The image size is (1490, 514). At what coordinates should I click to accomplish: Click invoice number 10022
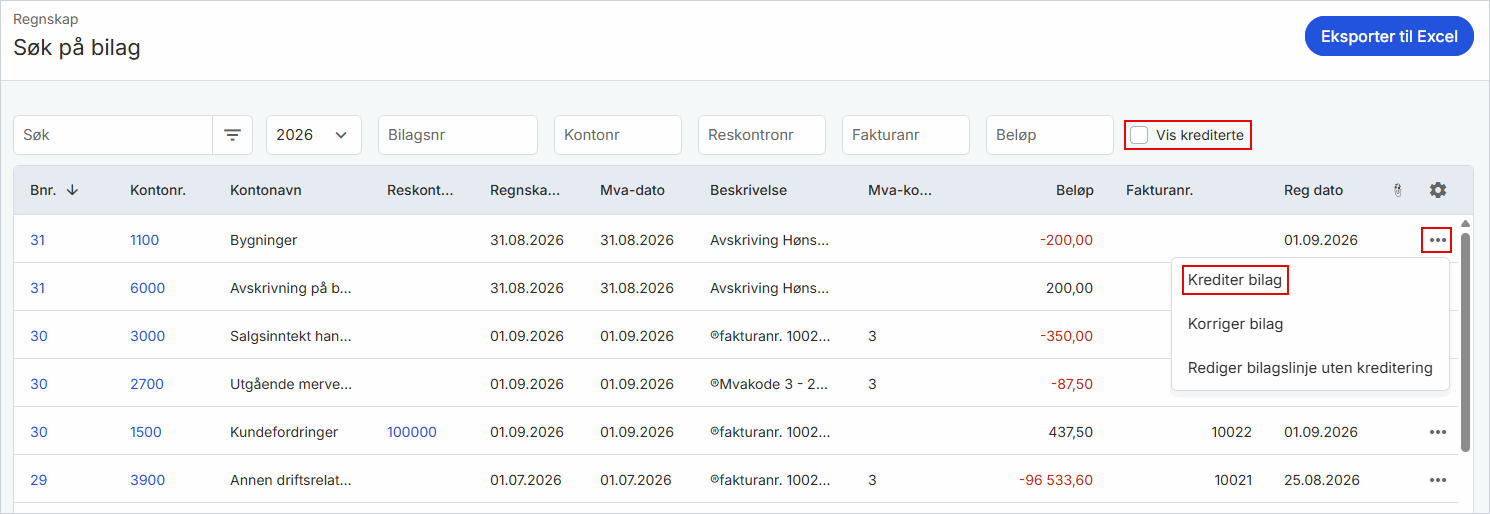(x=1233, y=432)
